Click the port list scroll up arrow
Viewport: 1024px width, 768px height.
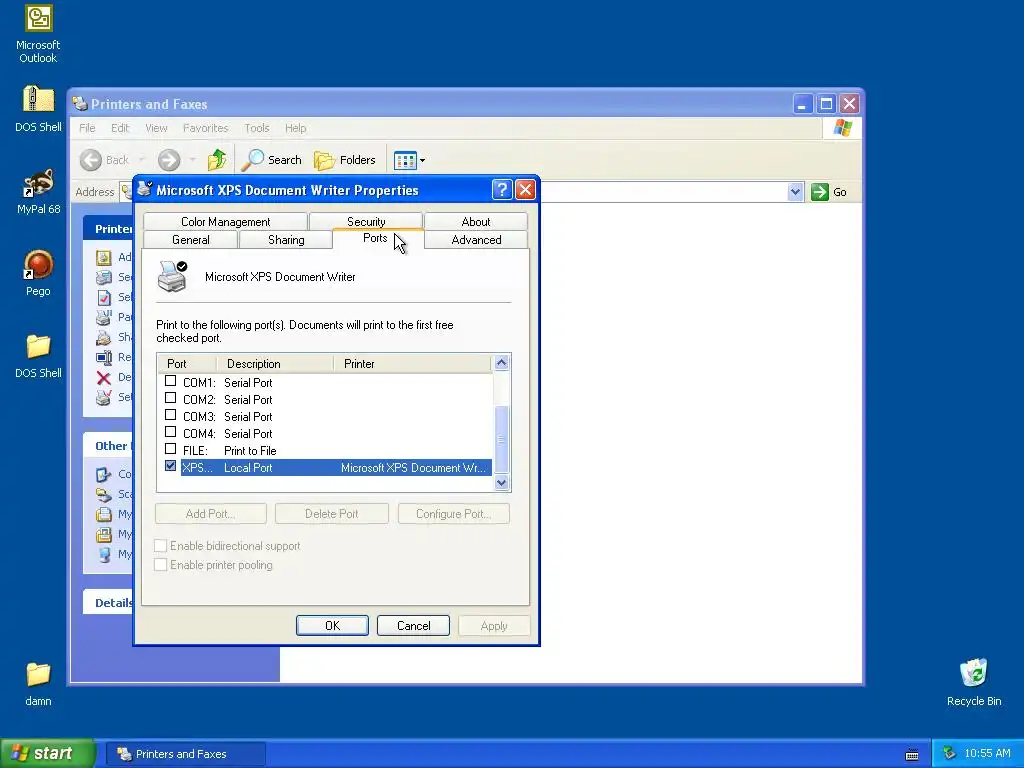coord(502,362)
